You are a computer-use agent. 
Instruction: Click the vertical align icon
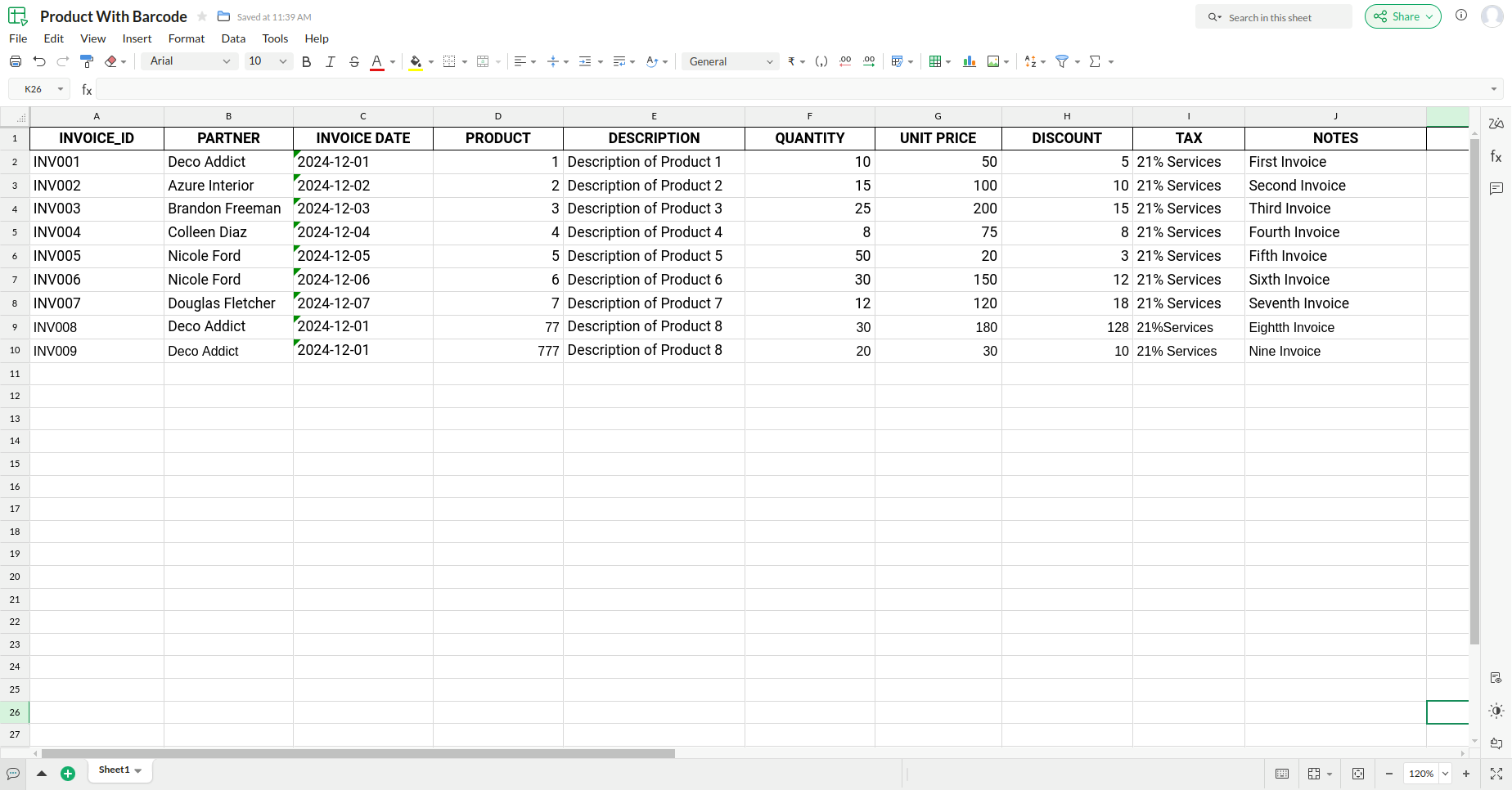pos(553,61)
